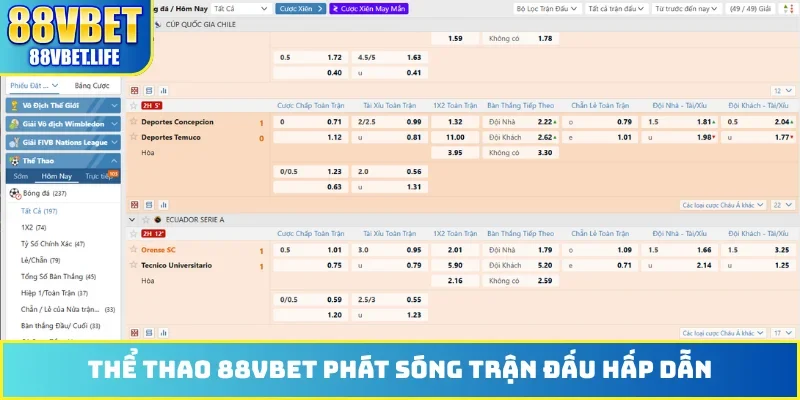This screenshot has height=400, width=800.
Task: Click red grid icon below Deportes Temuco match
Action: tap(134, 205)
